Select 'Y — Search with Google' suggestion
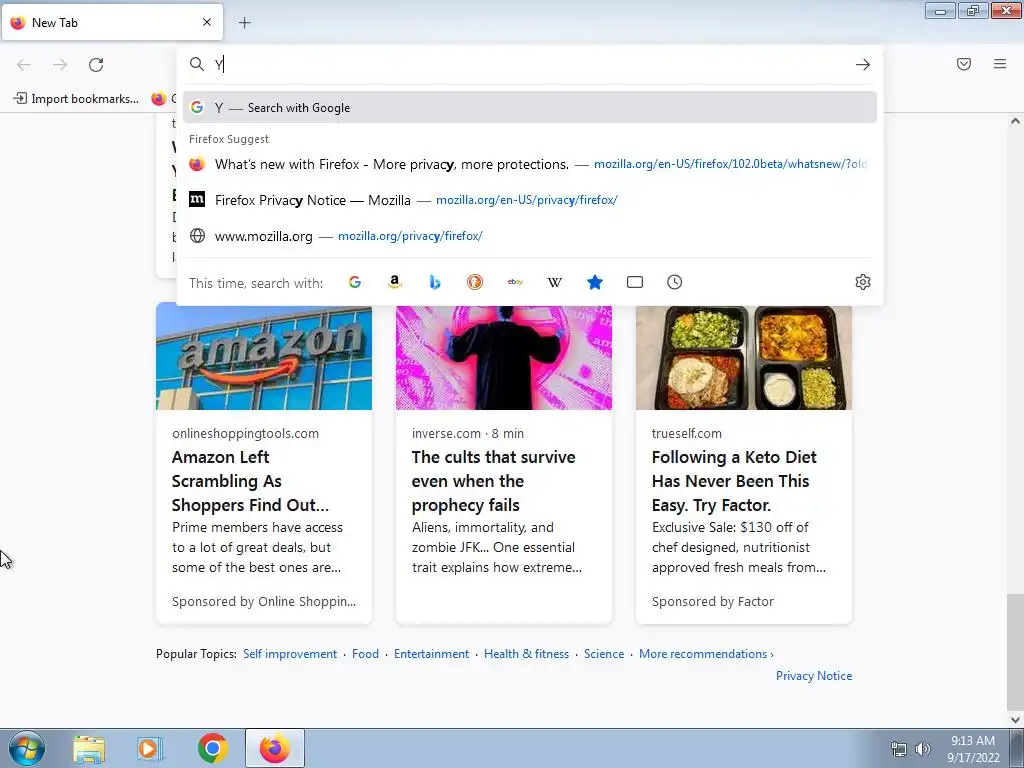This screenshot has height=768, width=1024. pyautogui.click(x=530, y=108)
